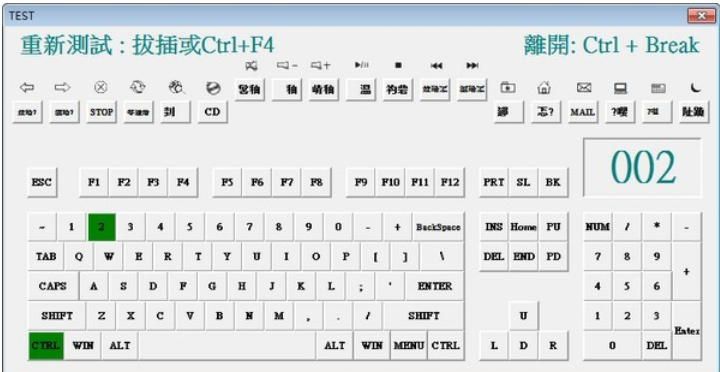Click the calculator icon

[658, 87]
